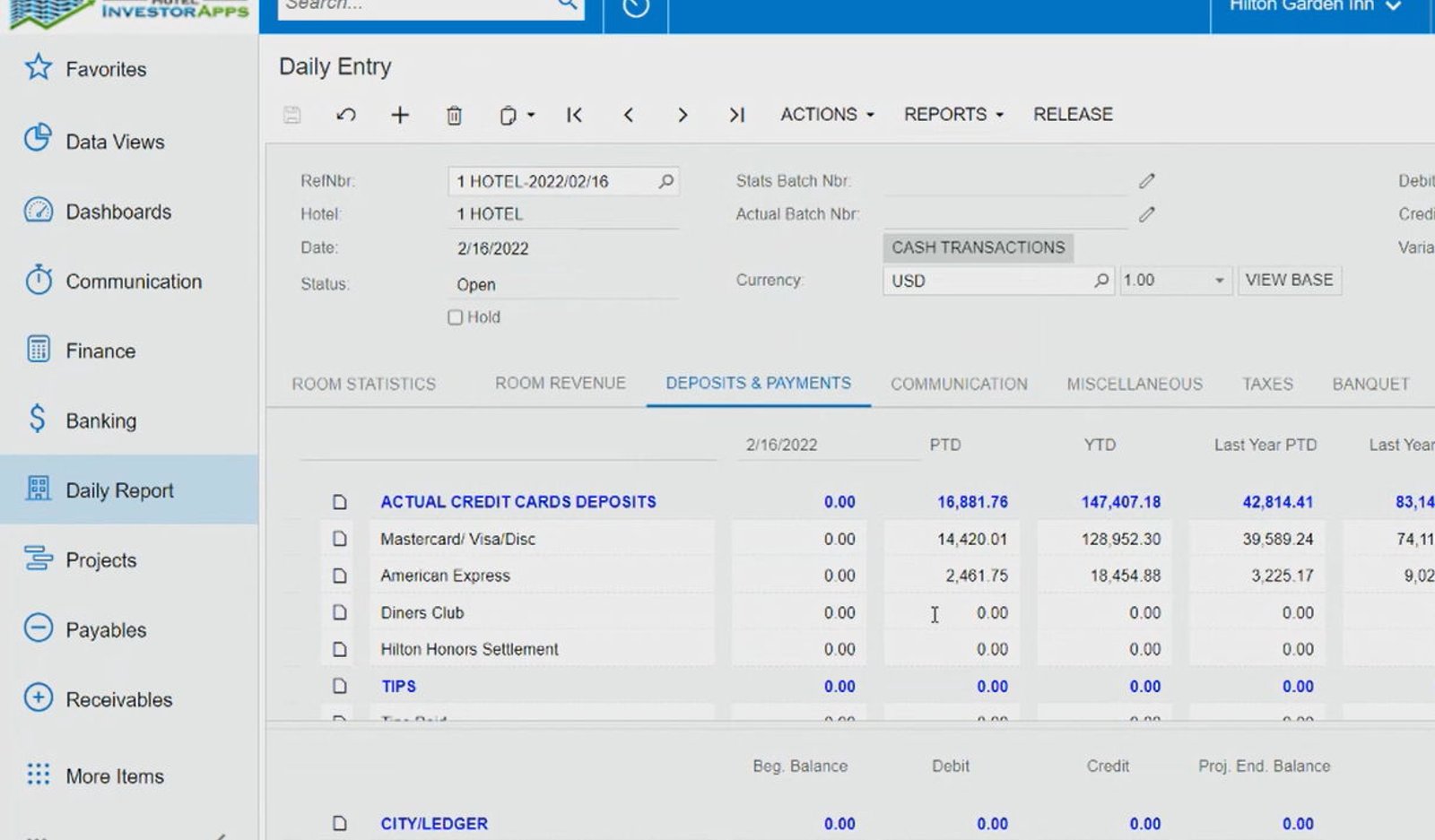Click the Undo arrow in toolbar
This screenshot has height=840, width=1435.
346,115
